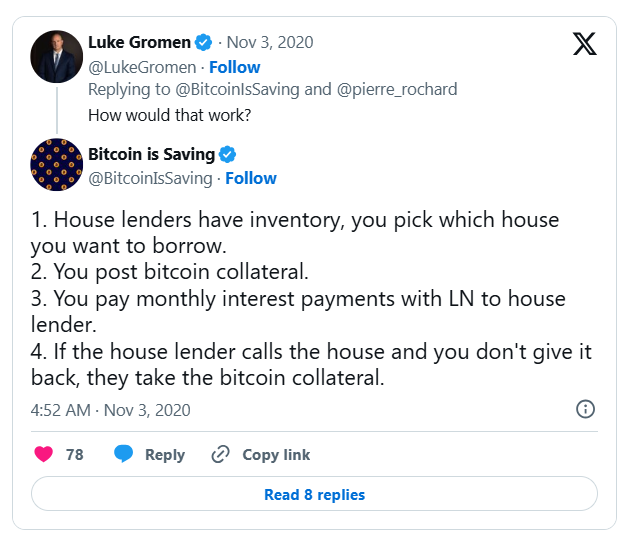The image size is (631, 544).
Task: Open the tweet info circle icon
Action: (x=586, y=409)
